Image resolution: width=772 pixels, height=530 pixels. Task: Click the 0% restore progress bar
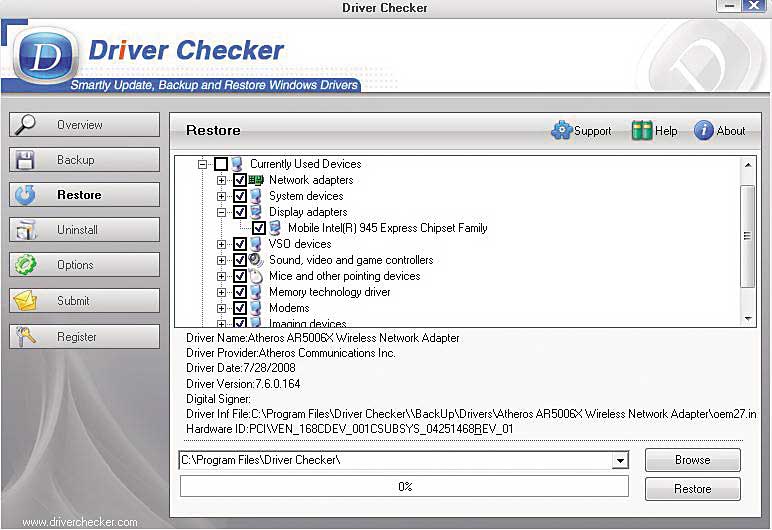404,487
